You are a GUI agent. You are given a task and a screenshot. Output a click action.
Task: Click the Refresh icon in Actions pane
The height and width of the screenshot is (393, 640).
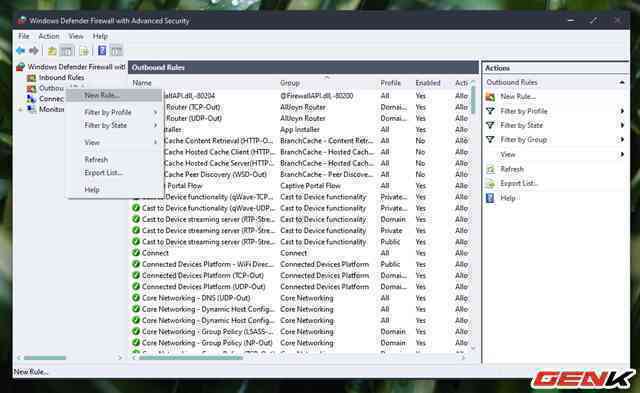[x=490, y=169]
